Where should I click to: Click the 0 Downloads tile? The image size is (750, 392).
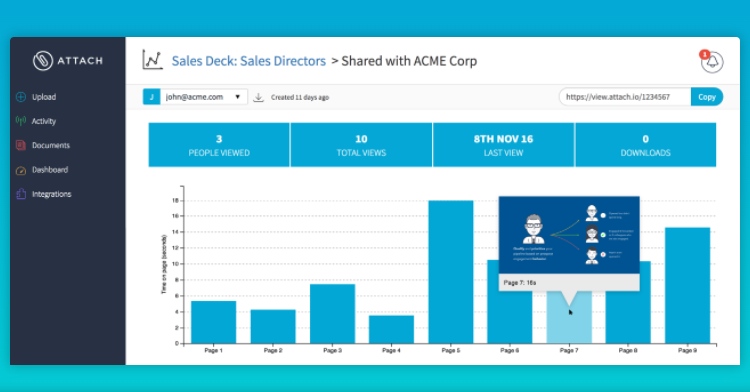tap(646, 145)
